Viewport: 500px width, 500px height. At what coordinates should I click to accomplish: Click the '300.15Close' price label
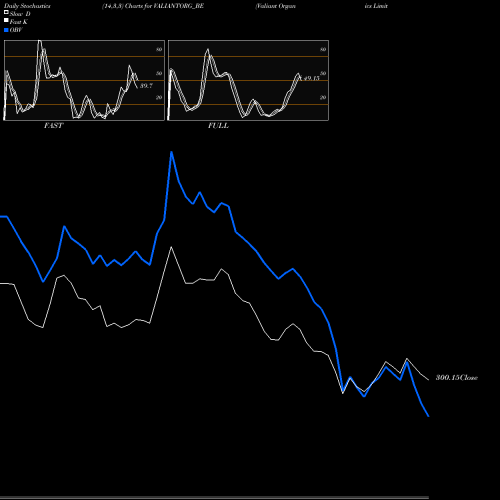click(x=457, y=377)
